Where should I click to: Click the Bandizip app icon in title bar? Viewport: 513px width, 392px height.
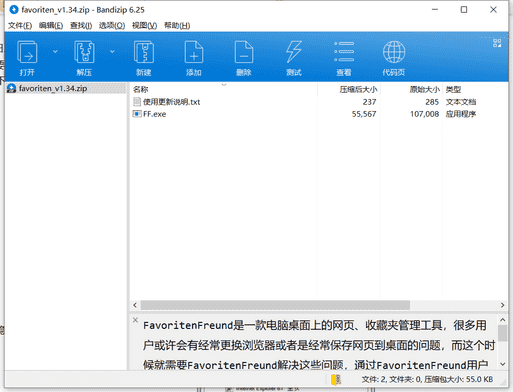[14, 10]
